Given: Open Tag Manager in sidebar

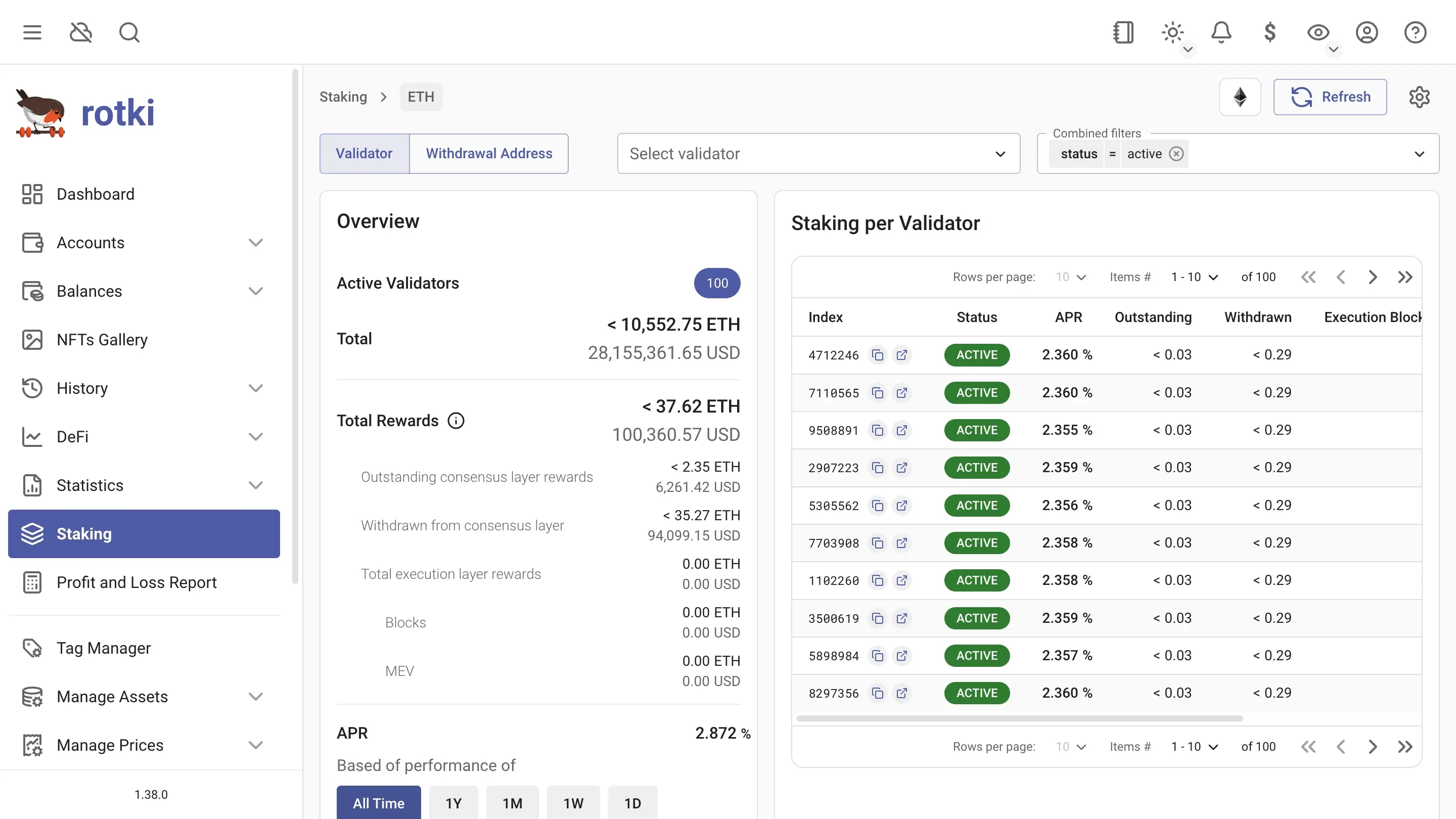Looking at the screenshot, I should [x=144, y=648].
